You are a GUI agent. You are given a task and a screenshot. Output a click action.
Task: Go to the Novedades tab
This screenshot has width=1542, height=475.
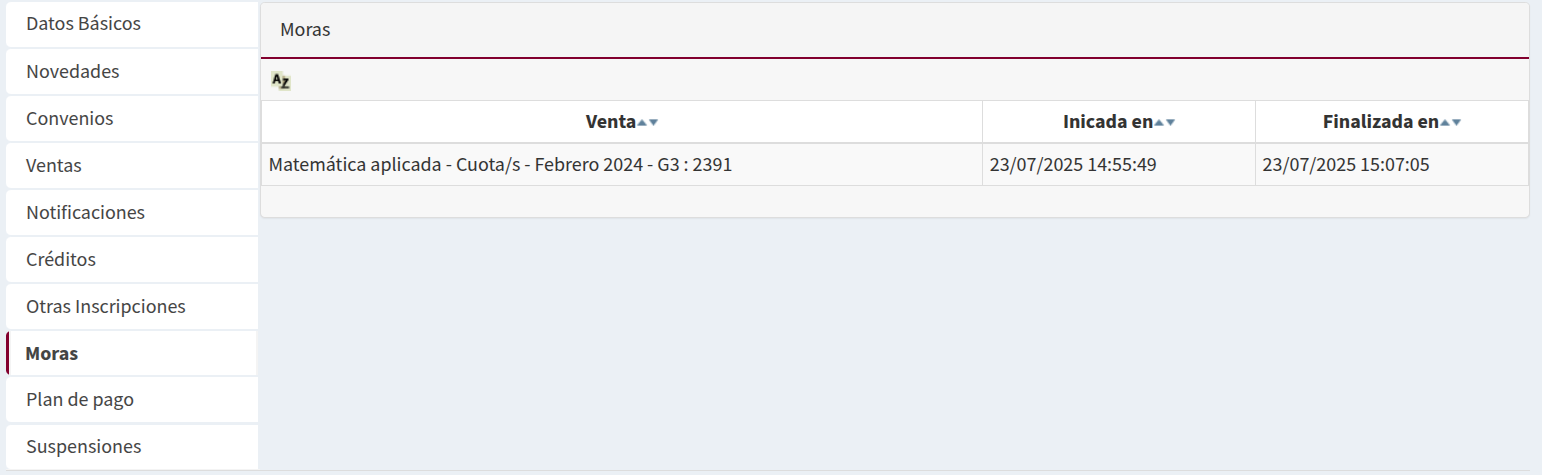coord(73,72)
